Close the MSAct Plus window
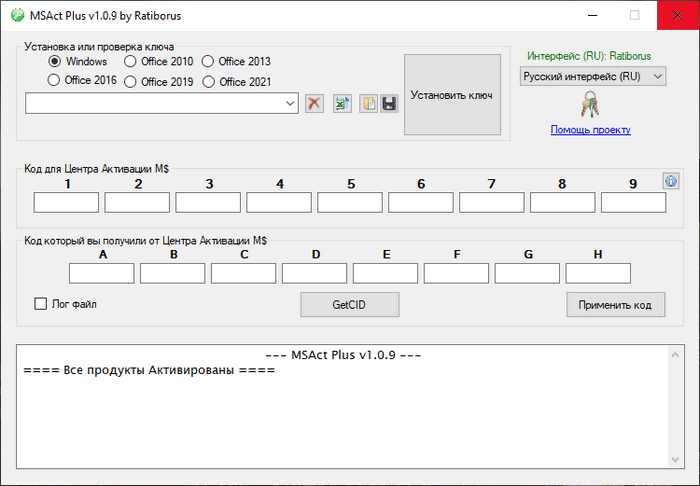The image size is (700, 486). [x=678, y=15]
